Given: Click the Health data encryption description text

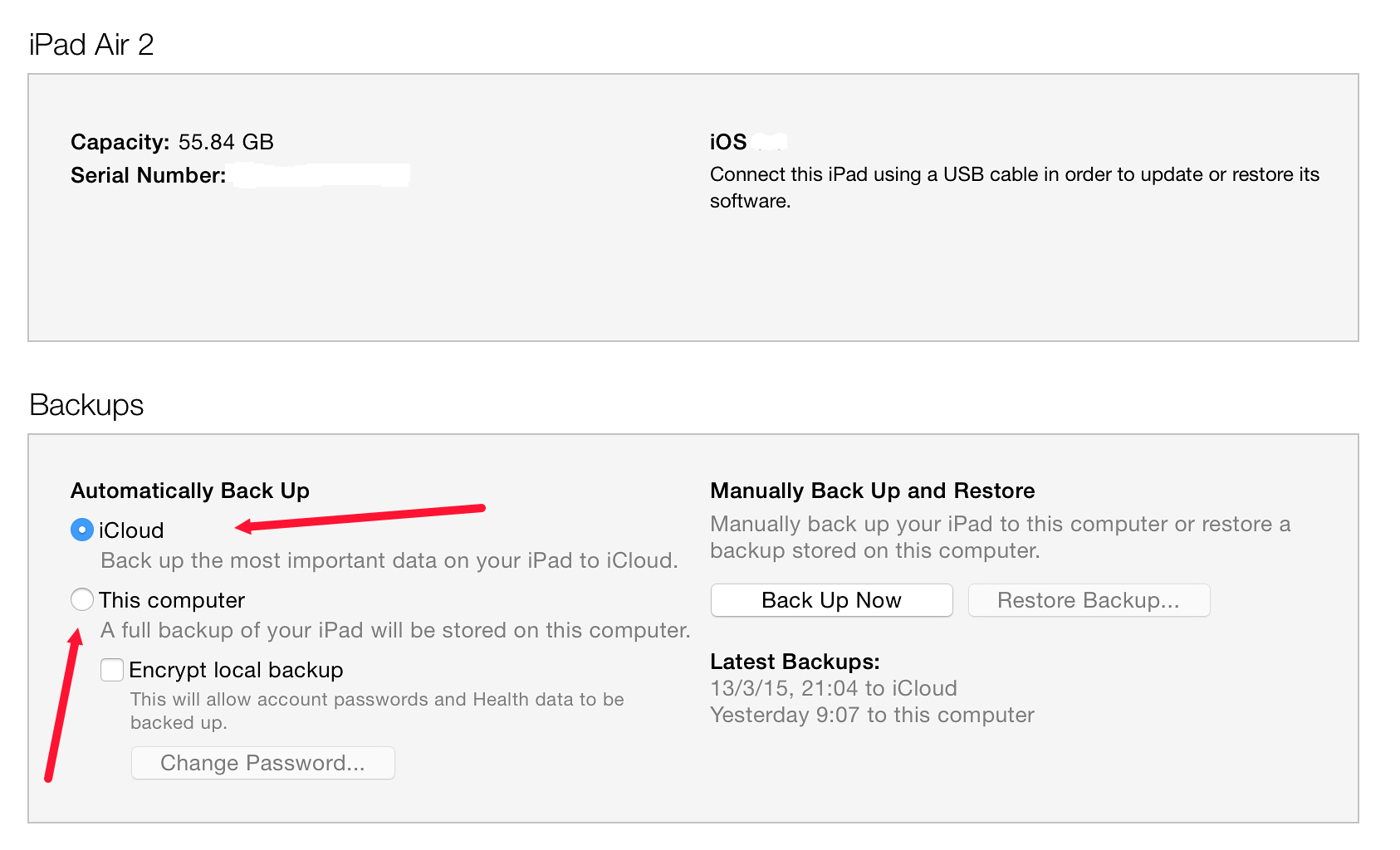Looking at the screenshot, I should click(x=377, y=711).
